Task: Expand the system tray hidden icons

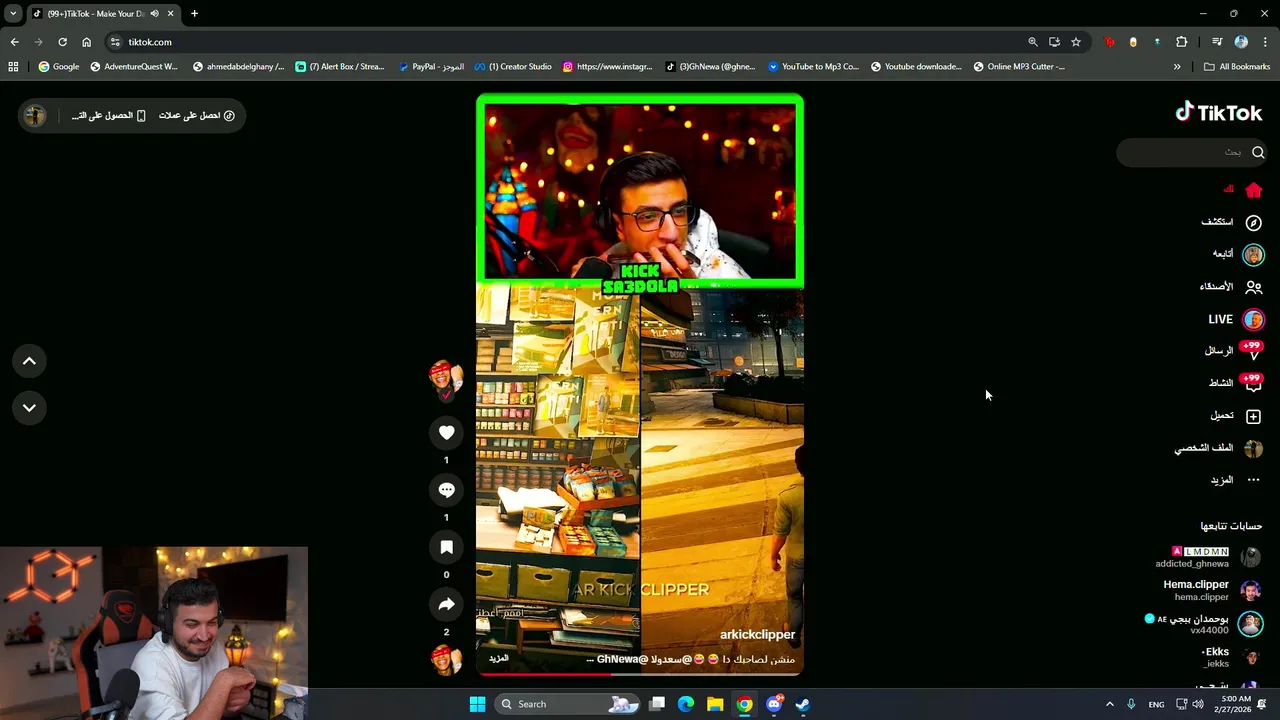Action: [x=1109, y=704]
